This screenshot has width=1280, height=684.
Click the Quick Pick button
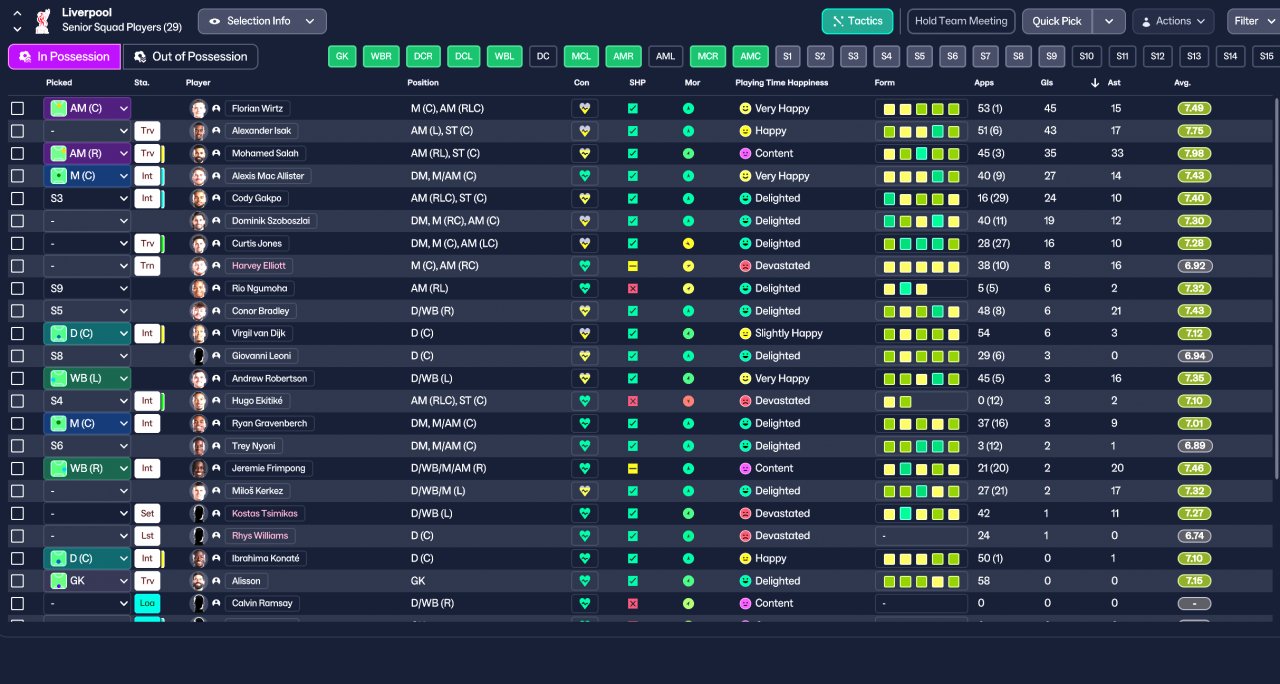[x=1057, y=21]
